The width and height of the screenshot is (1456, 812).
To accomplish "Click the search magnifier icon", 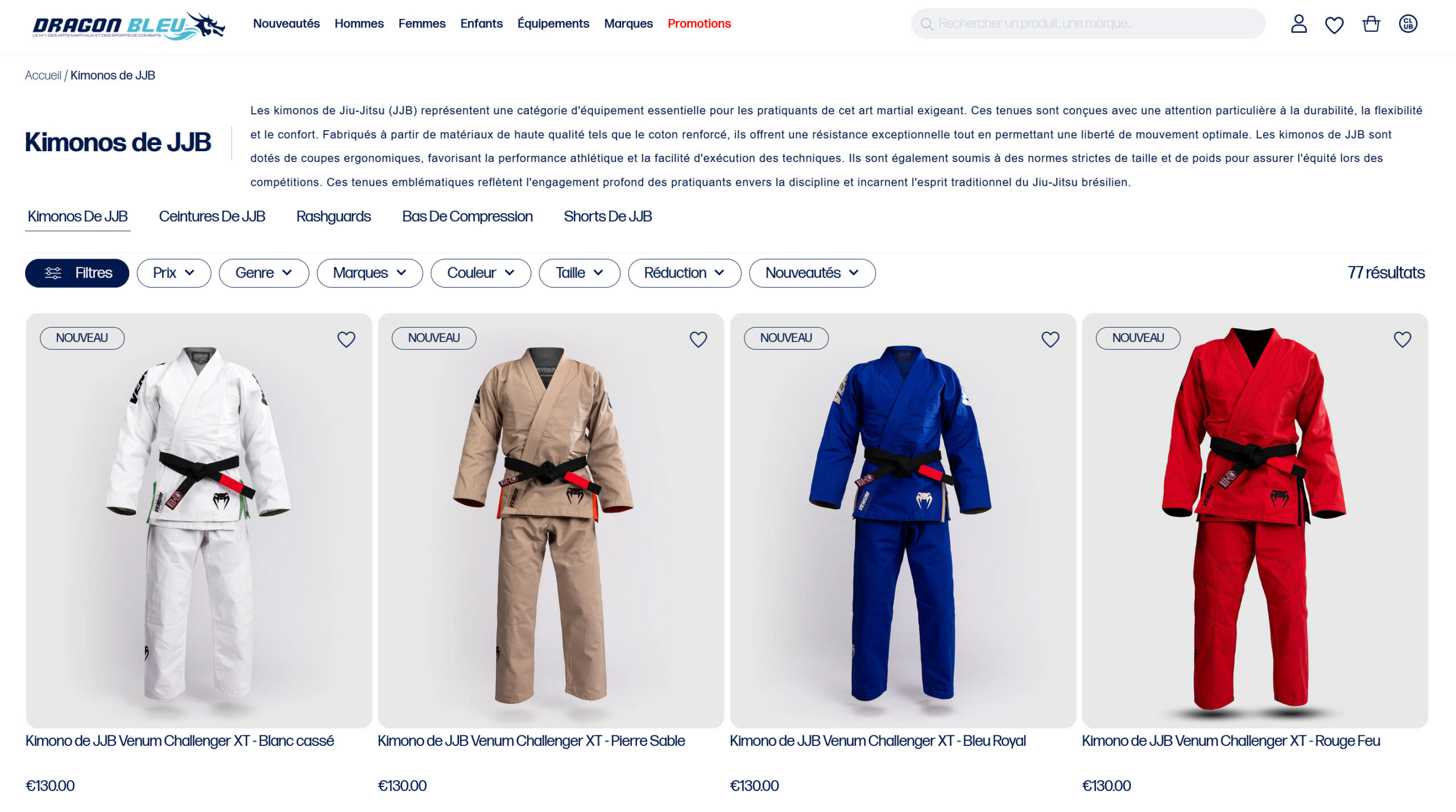I will pos(926,24).
